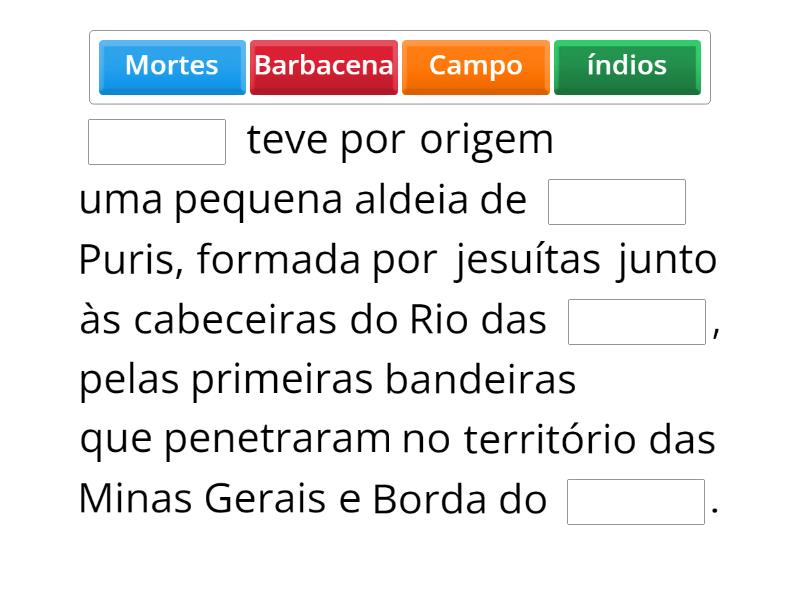Screen dimensions: 800x600
Task: Select the blank after 'aldeia de'
Action: [617, 202]
